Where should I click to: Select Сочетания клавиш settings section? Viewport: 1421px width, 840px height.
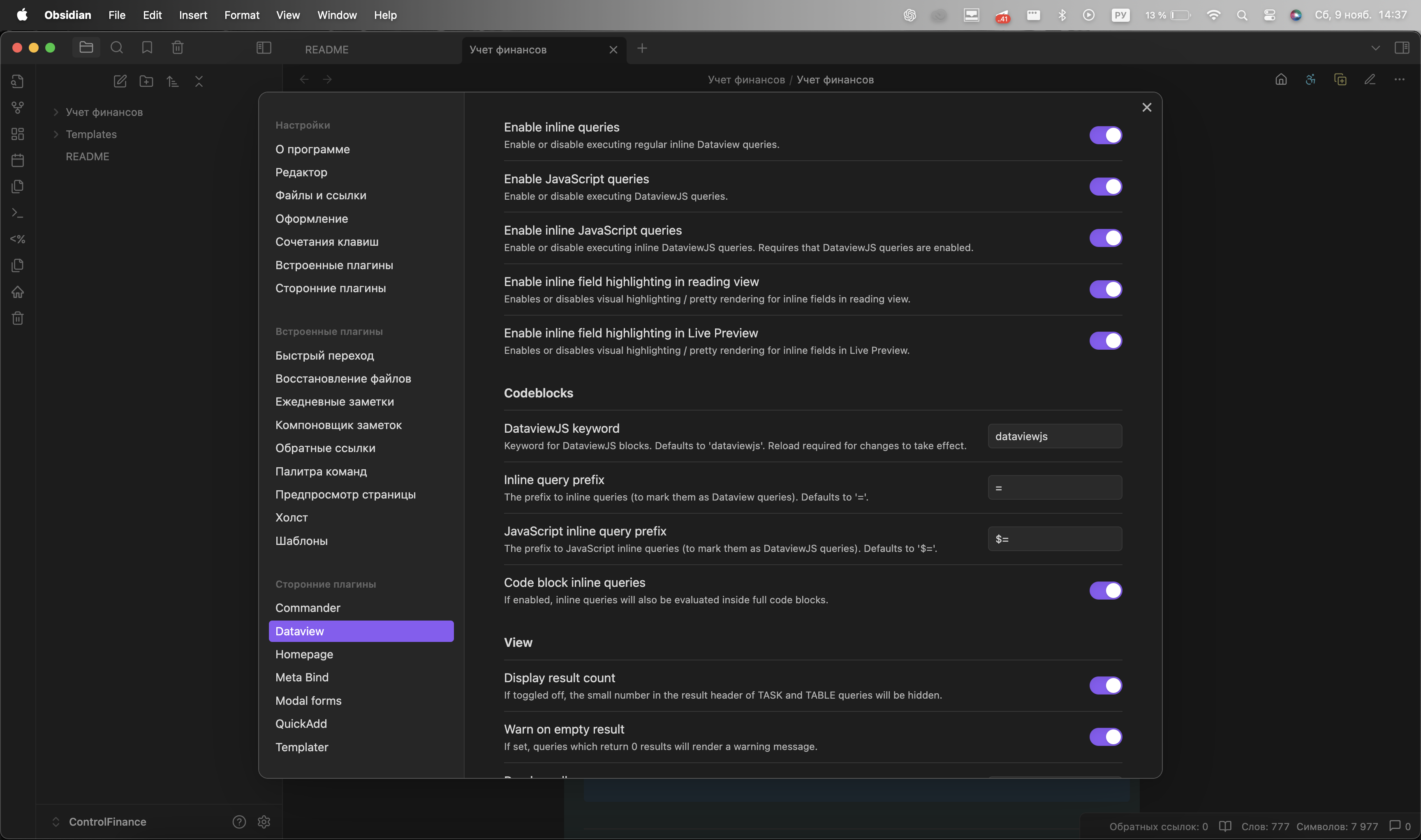click(327, 242)
